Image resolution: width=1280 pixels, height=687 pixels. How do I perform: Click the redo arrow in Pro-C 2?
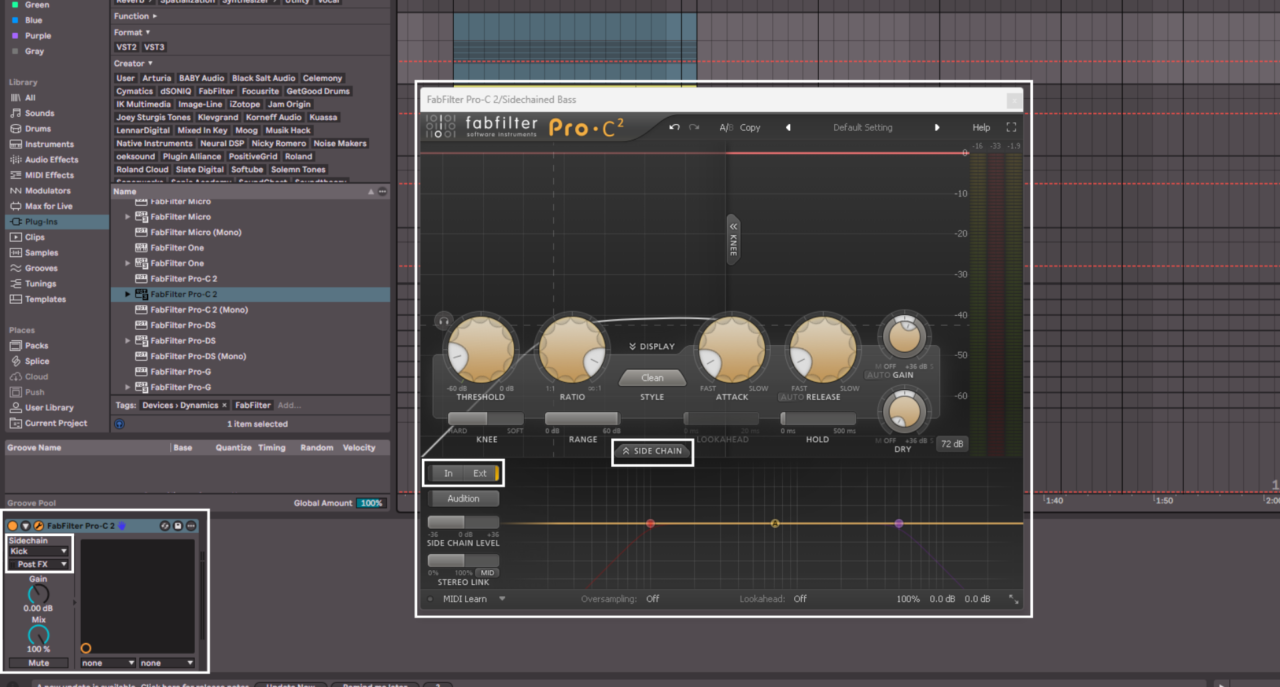[694, 128]
